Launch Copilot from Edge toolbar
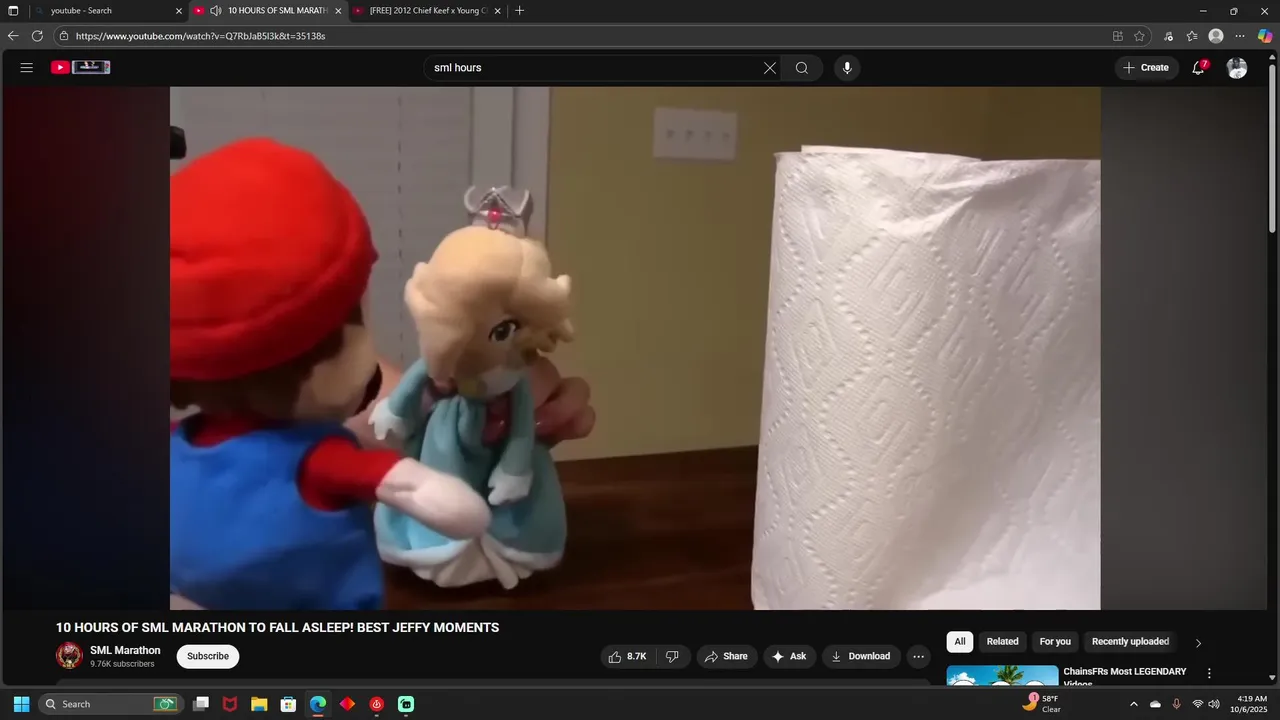The width and height of the screenshot is (1280, 720). coord(1265,36)
